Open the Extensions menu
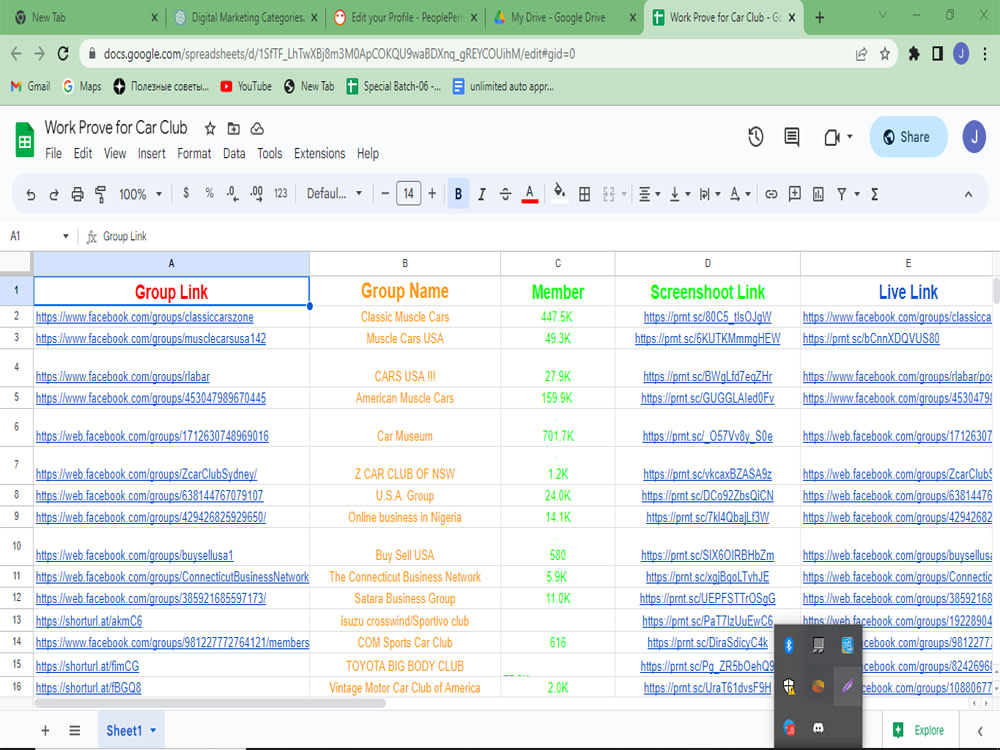The width and height of the screenshot is (1000, 750). (320, 154)
